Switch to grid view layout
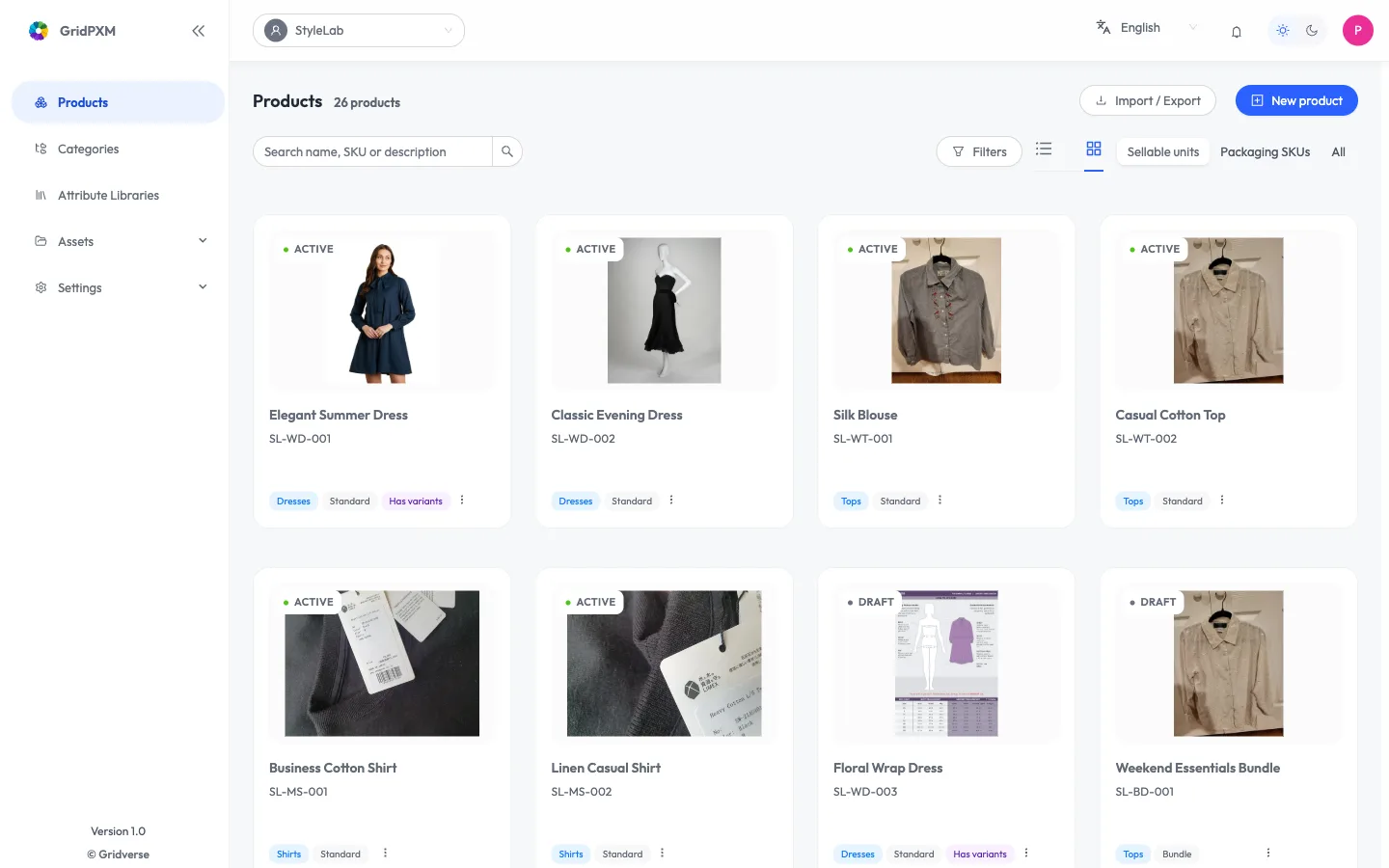 1094,149
